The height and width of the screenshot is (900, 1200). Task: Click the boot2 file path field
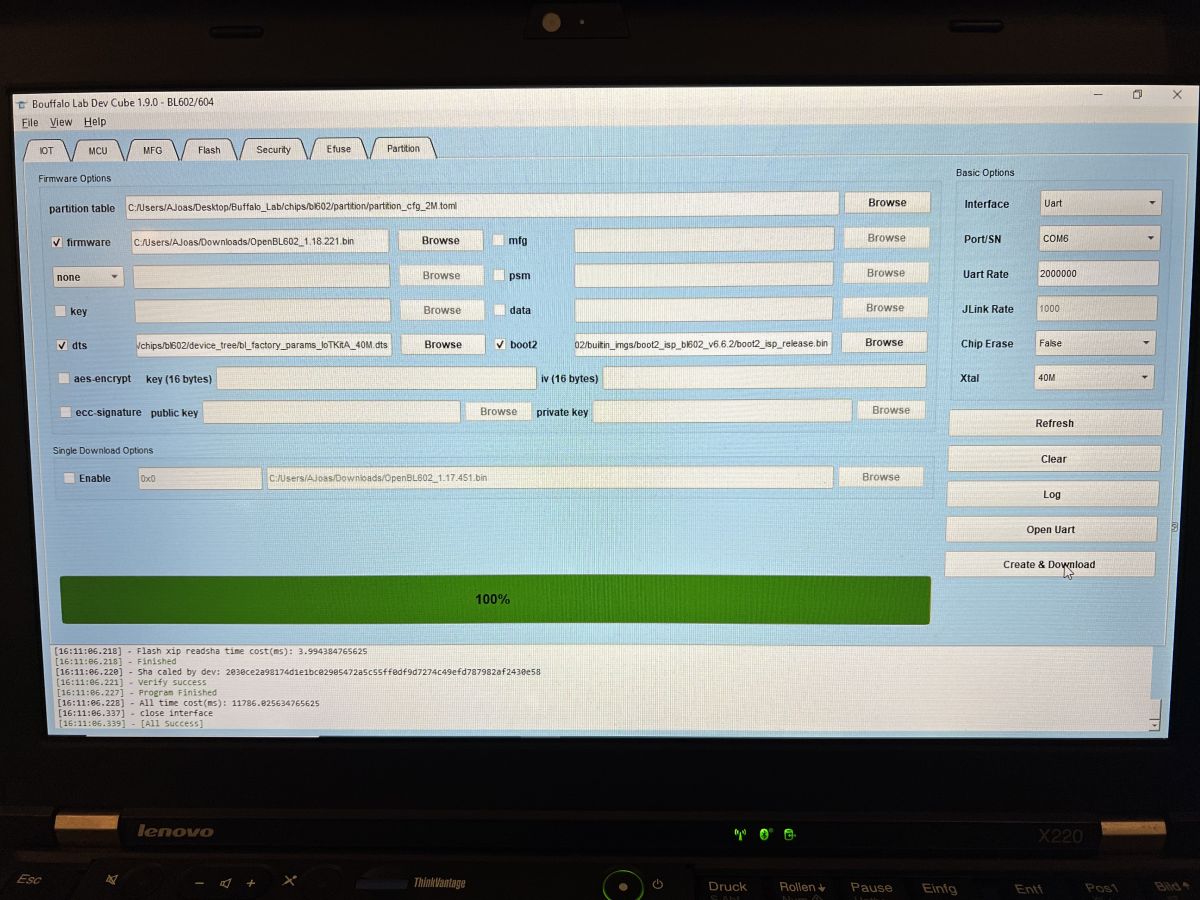click(703, 343)
